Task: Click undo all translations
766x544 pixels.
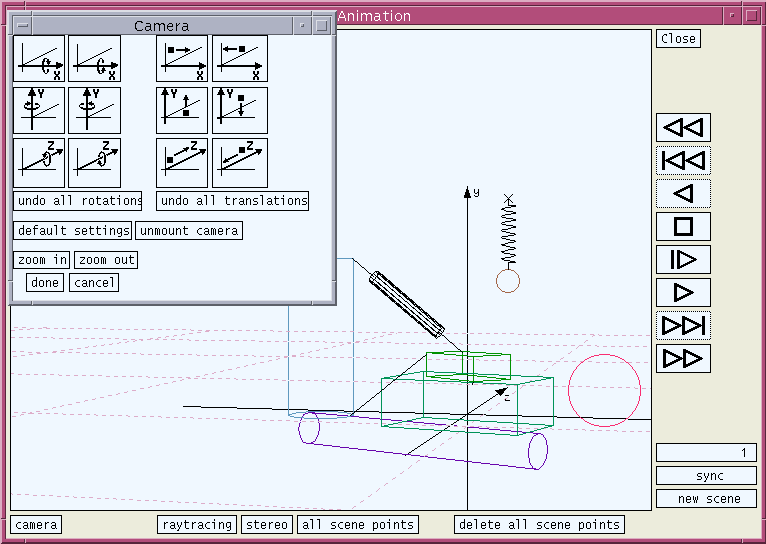Action: (233, 201)
